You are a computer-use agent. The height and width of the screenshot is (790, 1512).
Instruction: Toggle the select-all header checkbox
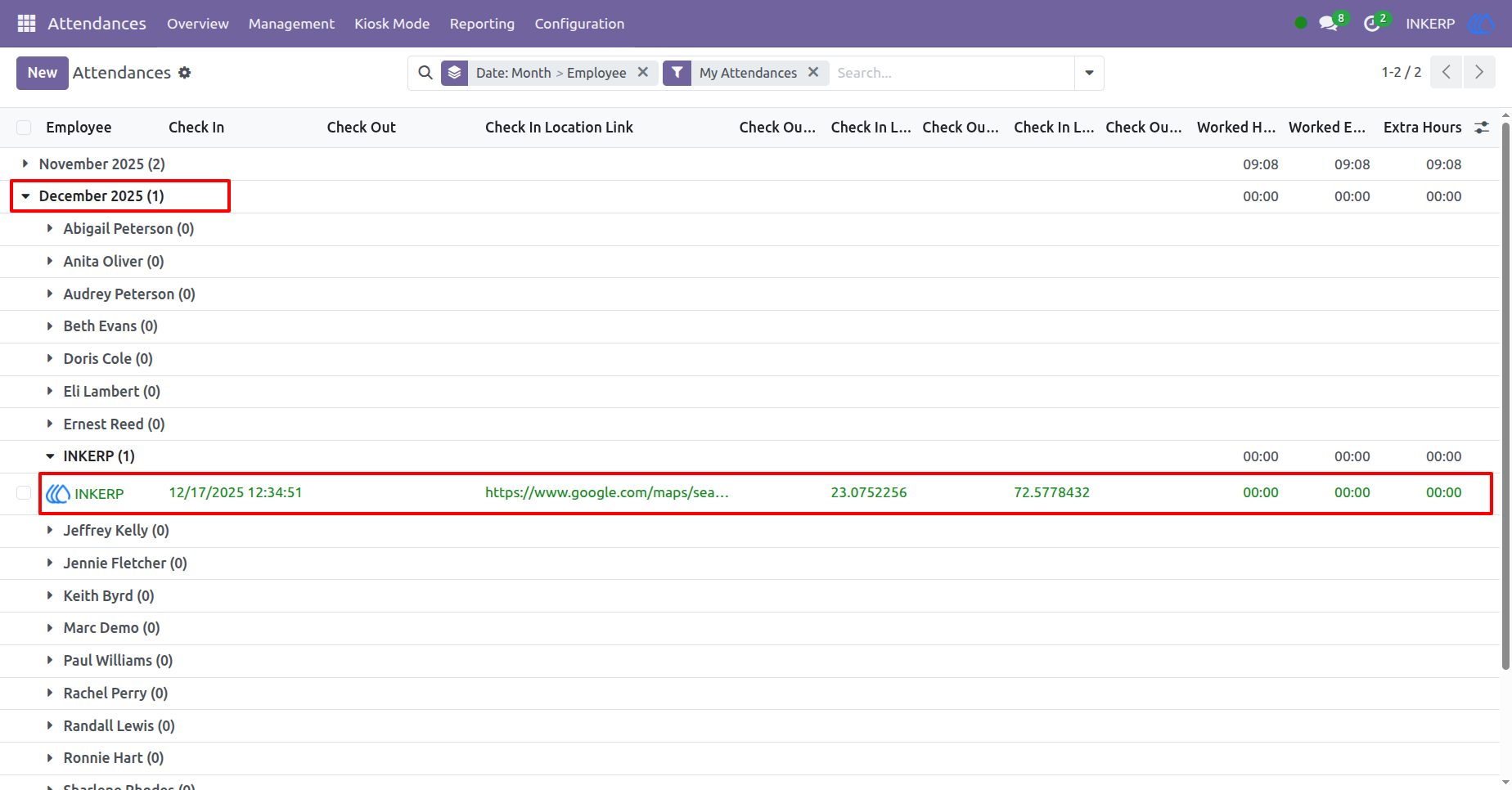click(24, 128)
